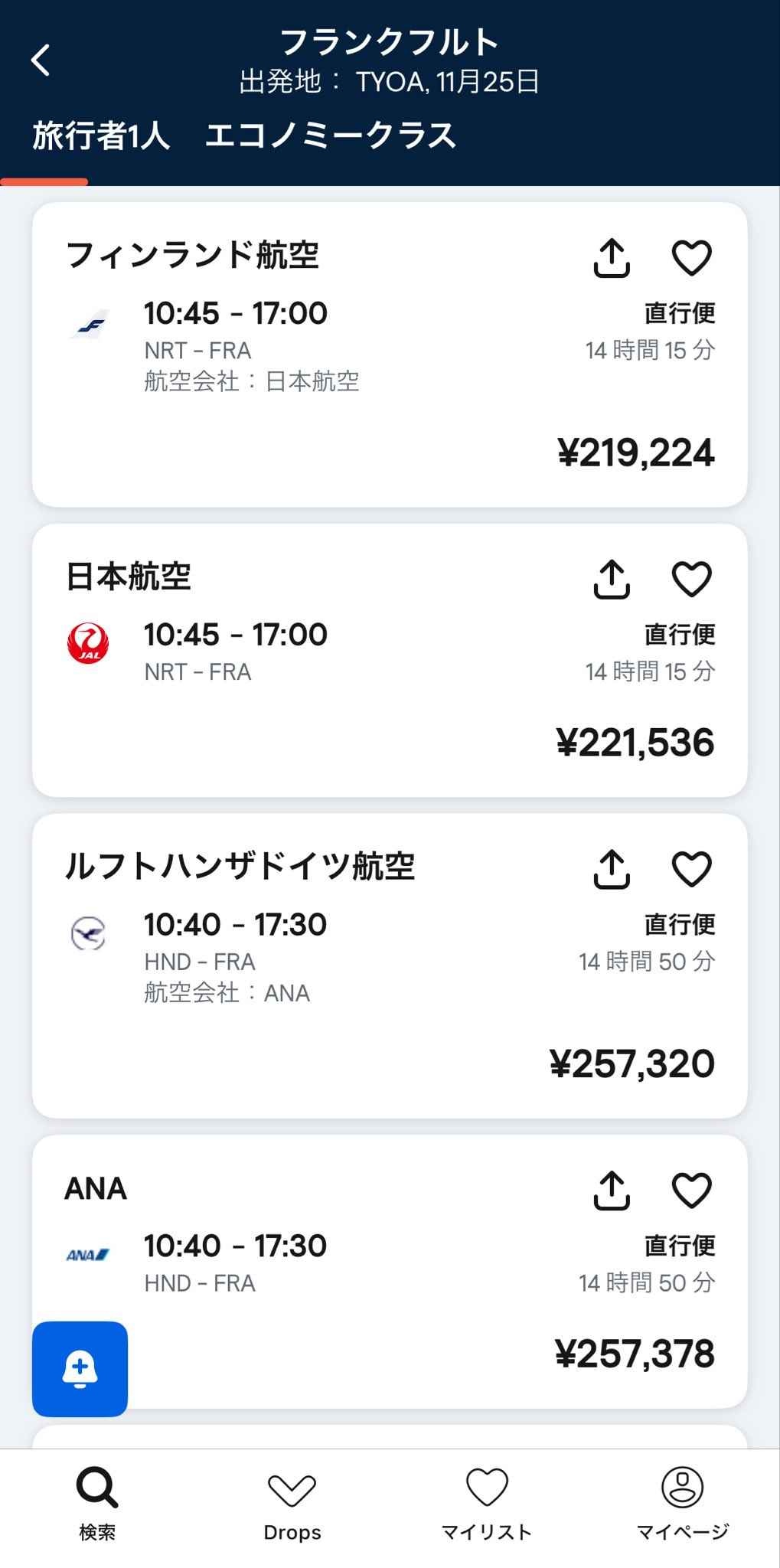Share the Lufthansa flight

[612, 869]
